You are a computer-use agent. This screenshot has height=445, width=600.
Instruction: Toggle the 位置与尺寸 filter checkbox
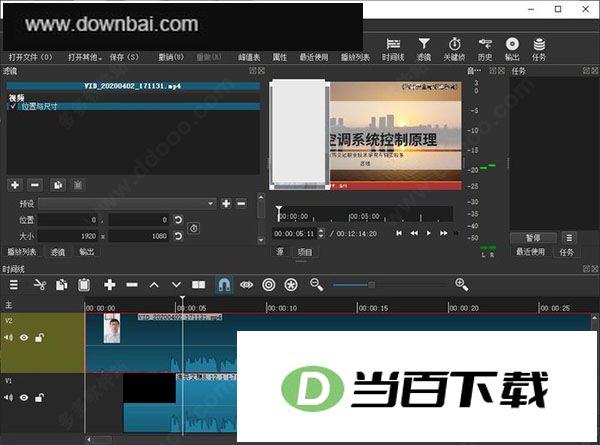click(x=13, y=106)
